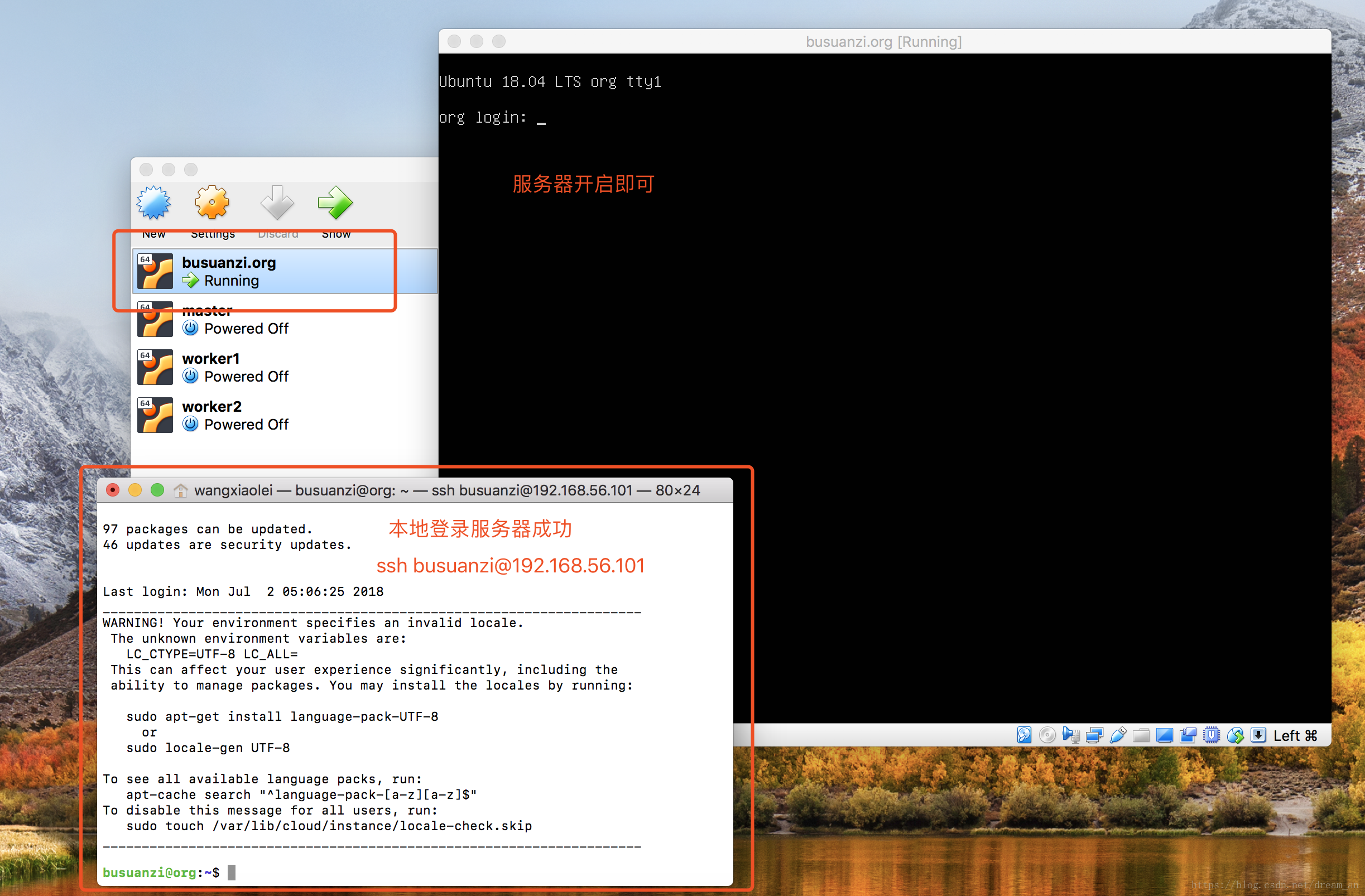This screenshot has height=896, width=1365.
Task: Click the shared folders status icon
Action: tap(1141, 735)
